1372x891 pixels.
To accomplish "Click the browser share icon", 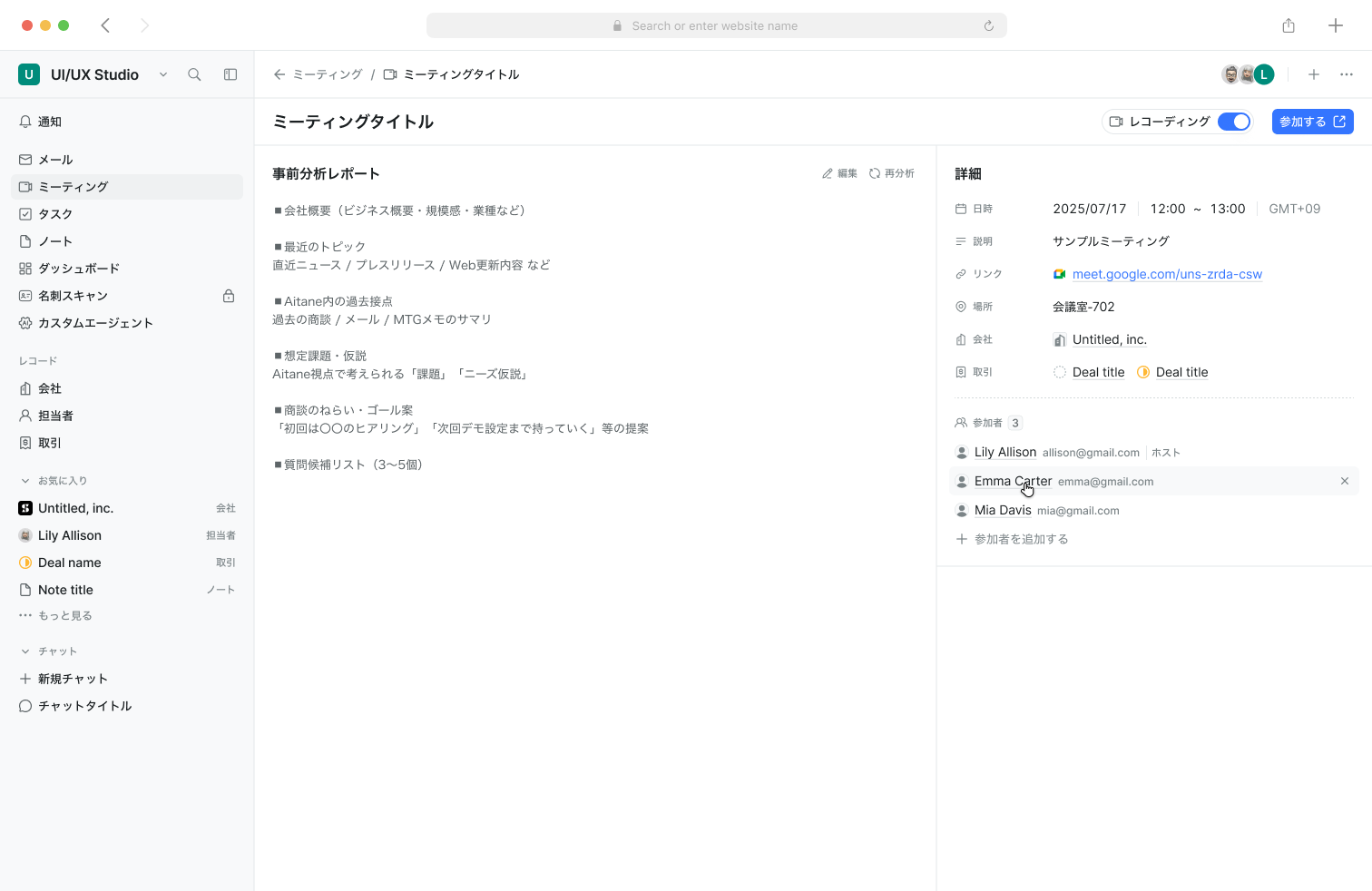I will click(x=1289, y=25).
